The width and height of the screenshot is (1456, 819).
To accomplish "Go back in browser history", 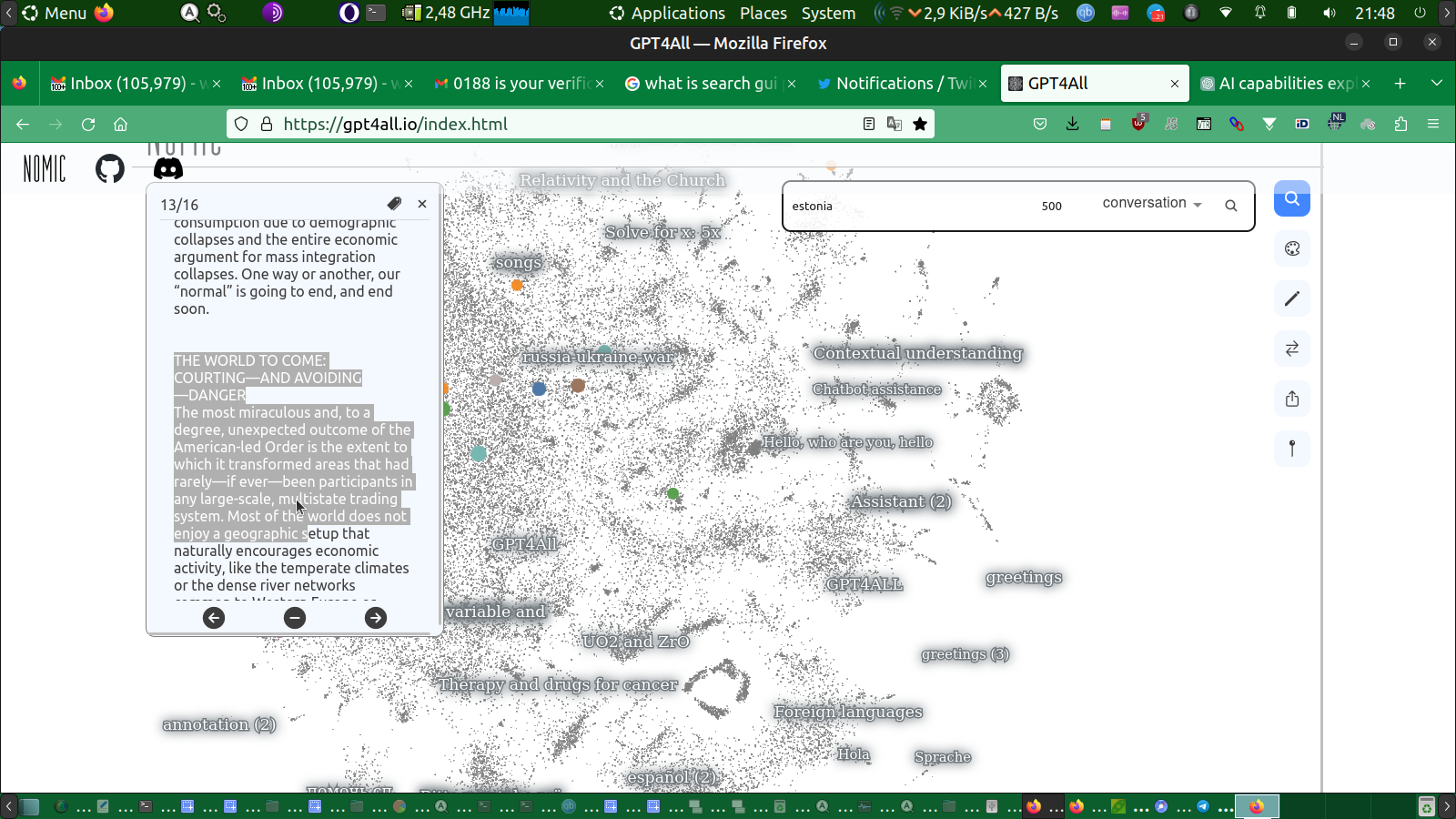I will (x=23, y=124).
